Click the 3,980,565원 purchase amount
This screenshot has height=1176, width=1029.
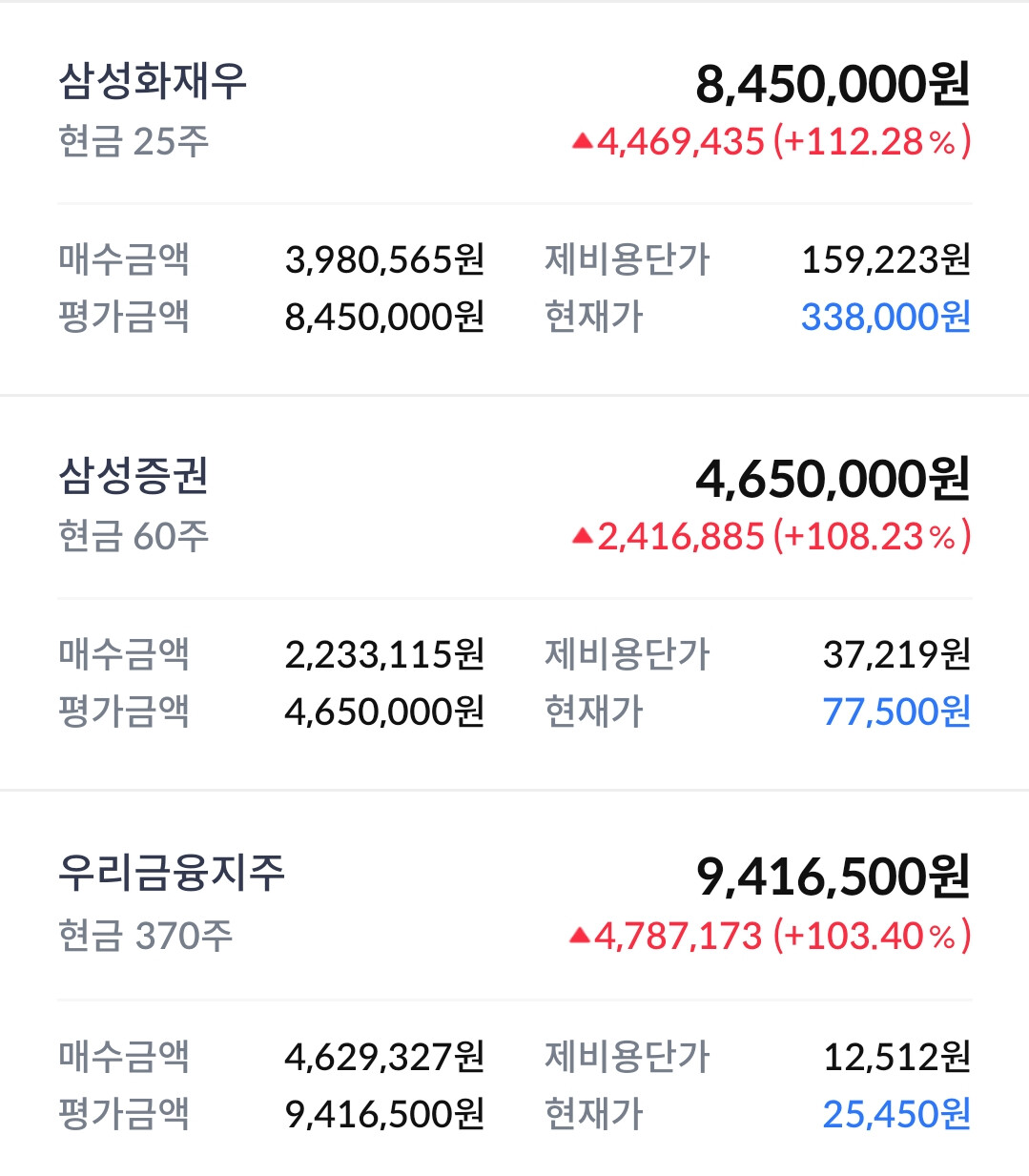[384, 259]
